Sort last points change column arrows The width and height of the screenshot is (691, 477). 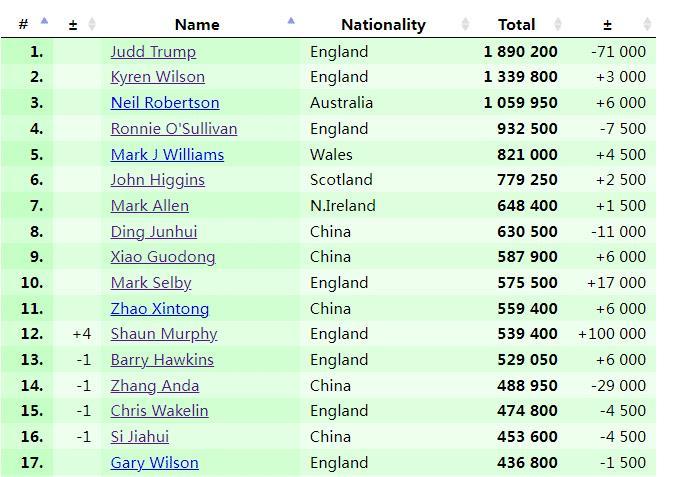coord(647,24)
